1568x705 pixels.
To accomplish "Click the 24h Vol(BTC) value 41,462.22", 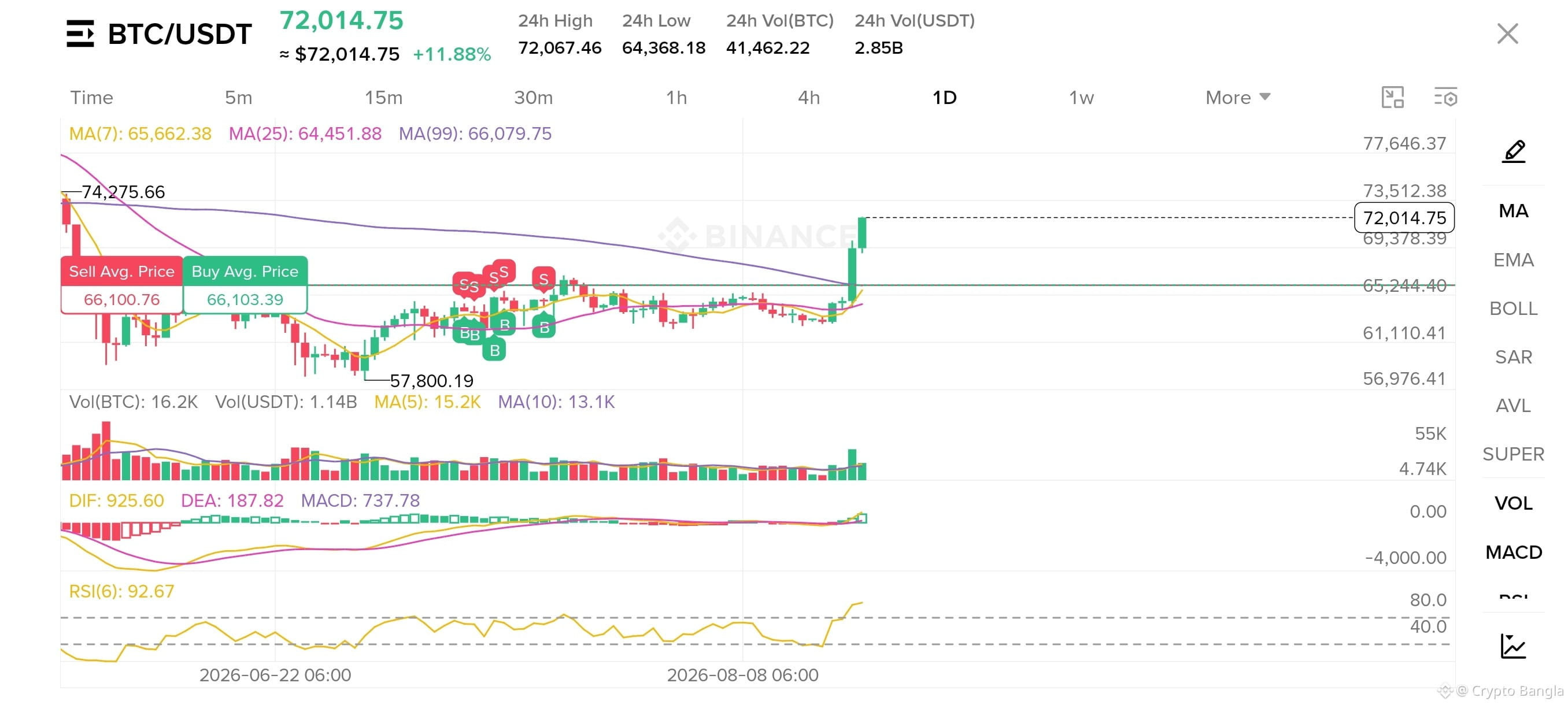I will point(768,48).
